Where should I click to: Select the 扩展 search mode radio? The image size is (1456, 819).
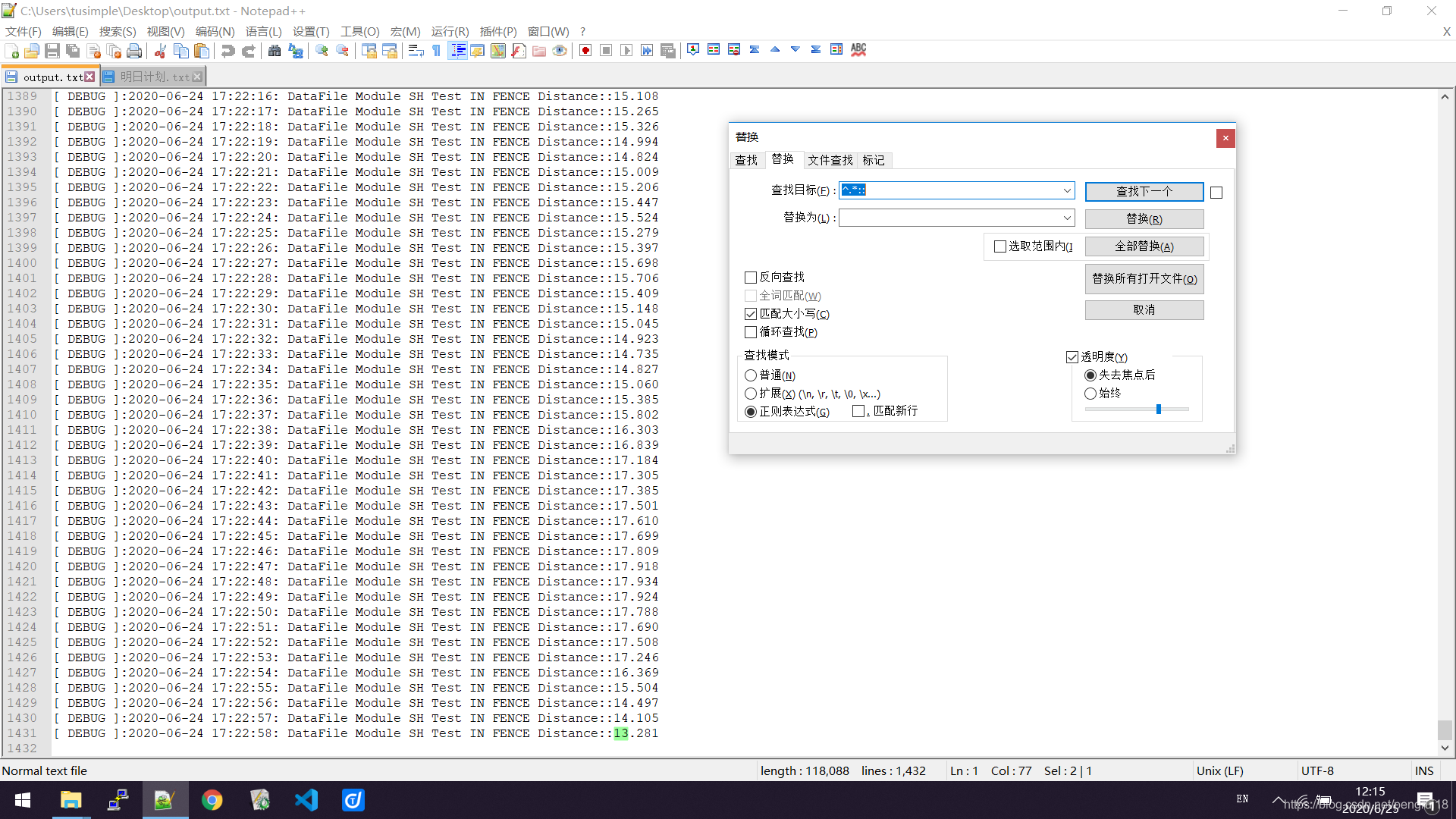coord(751,394)
